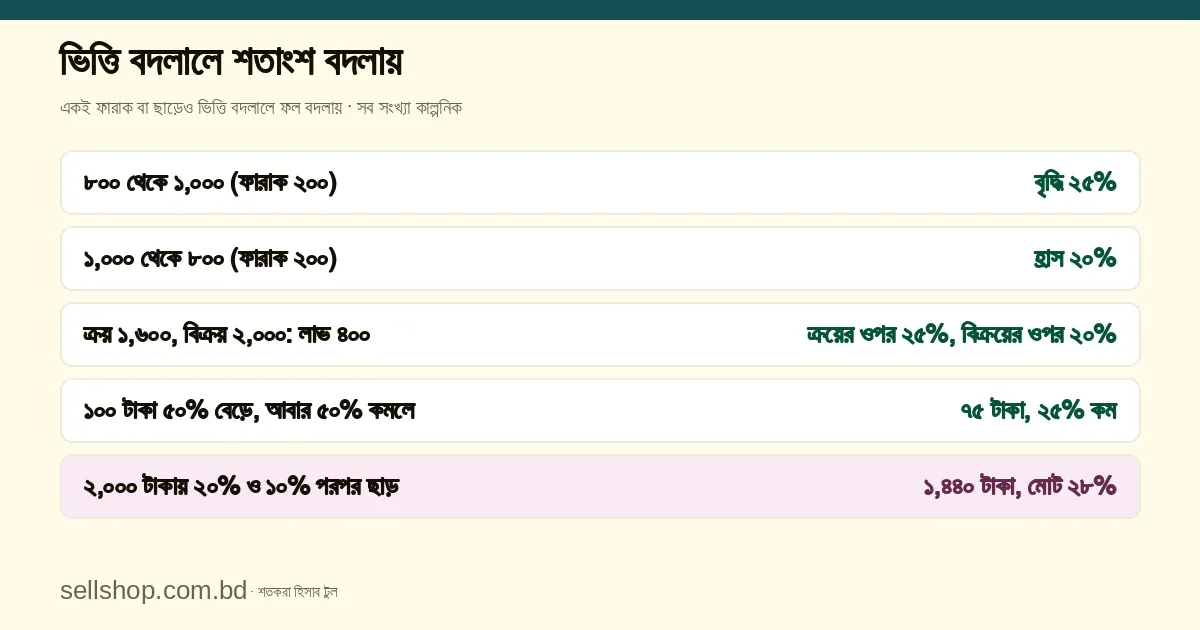Select the row '১০০ টাকা ৫০% বেড়ে, আবার ৫০% কমলে'
1200x630 pixels.
pyautogui.click(x=600, y=411)
